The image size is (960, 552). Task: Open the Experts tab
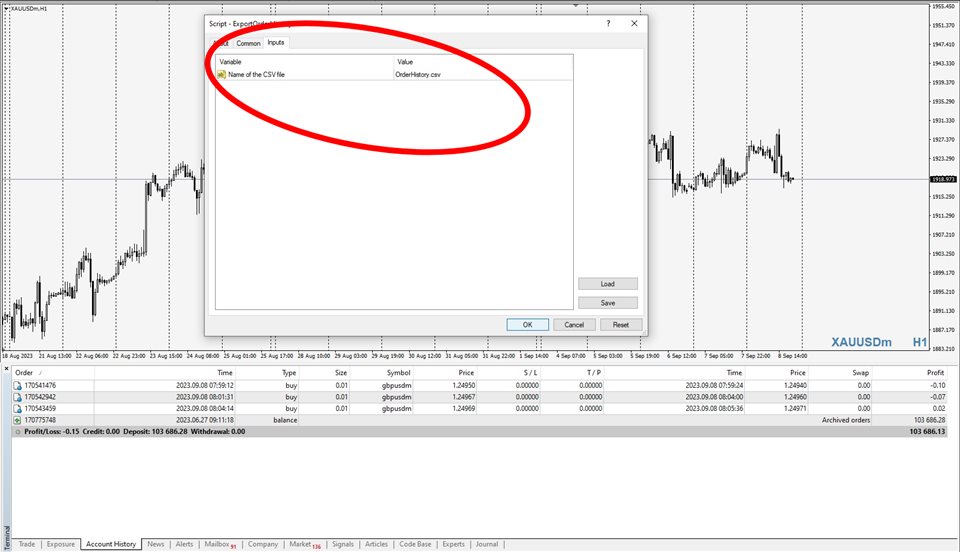(x=453, y=544)
